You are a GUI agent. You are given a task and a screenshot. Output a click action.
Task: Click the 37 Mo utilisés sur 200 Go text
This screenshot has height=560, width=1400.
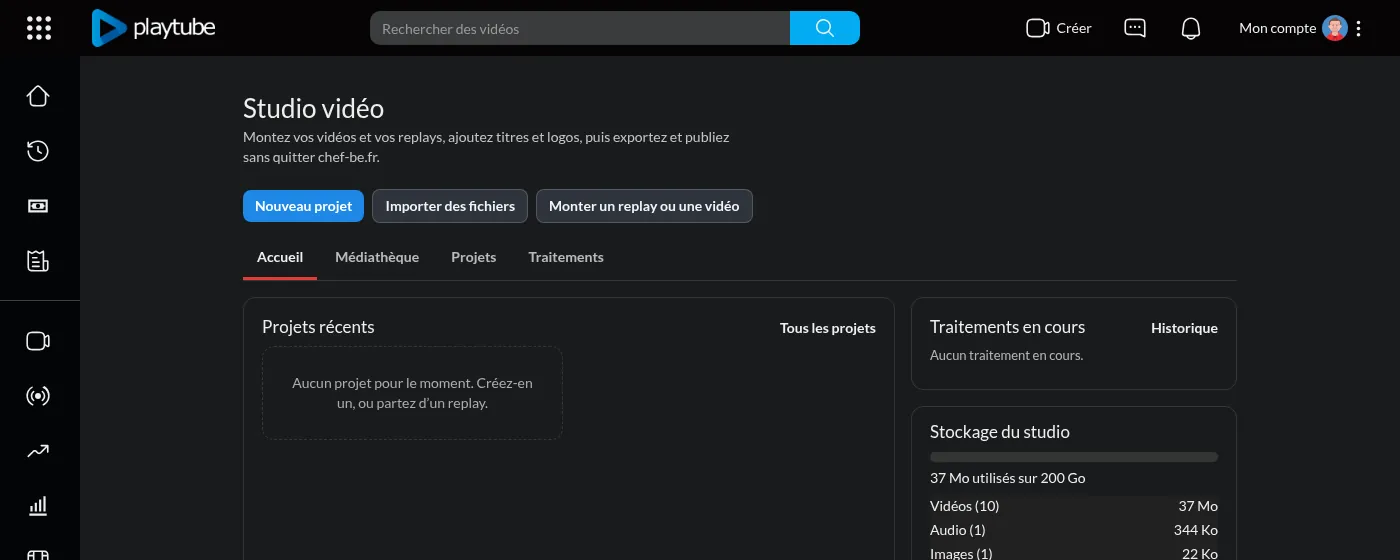1007,478
